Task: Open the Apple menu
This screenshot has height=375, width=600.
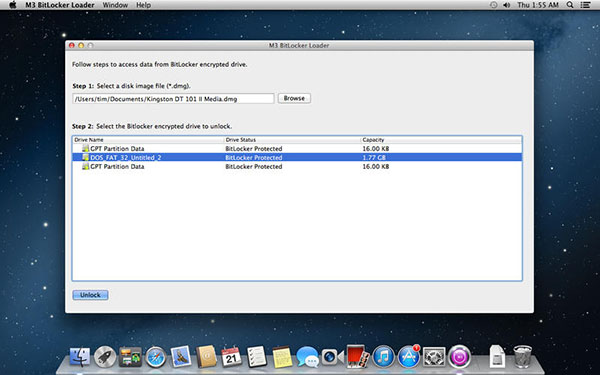Action: pos(13,5)
